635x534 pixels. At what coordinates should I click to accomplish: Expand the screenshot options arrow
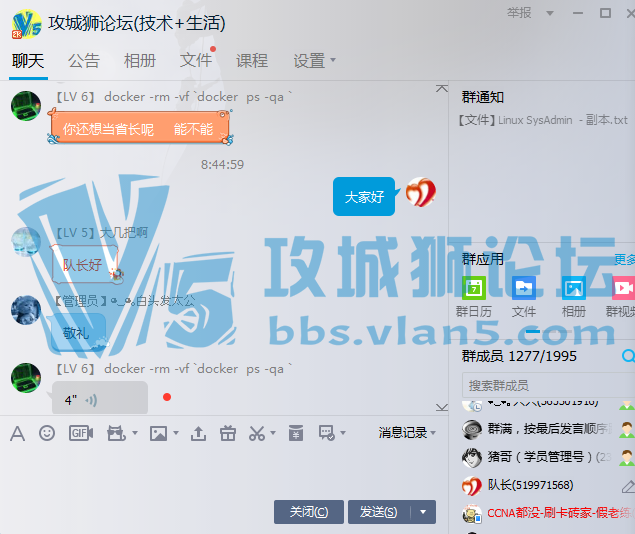coord(273,433)
